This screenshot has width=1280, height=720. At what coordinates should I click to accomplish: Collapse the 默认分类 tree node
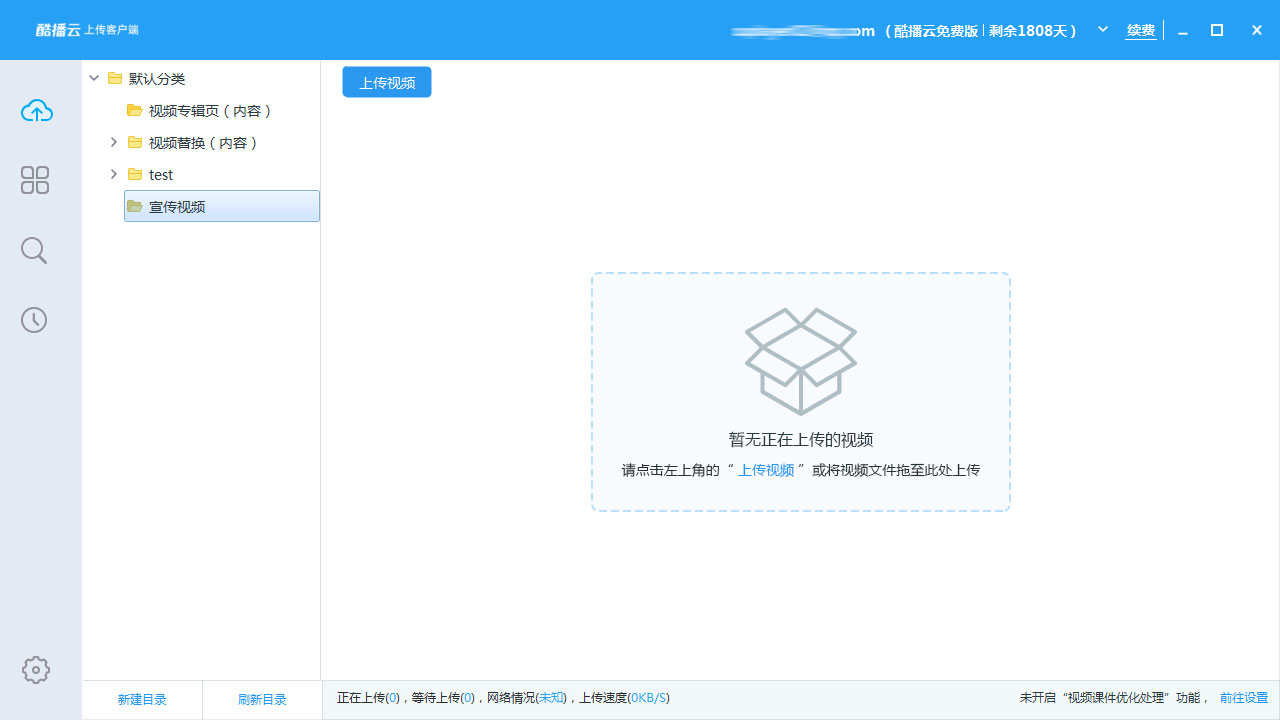[94, 79]
